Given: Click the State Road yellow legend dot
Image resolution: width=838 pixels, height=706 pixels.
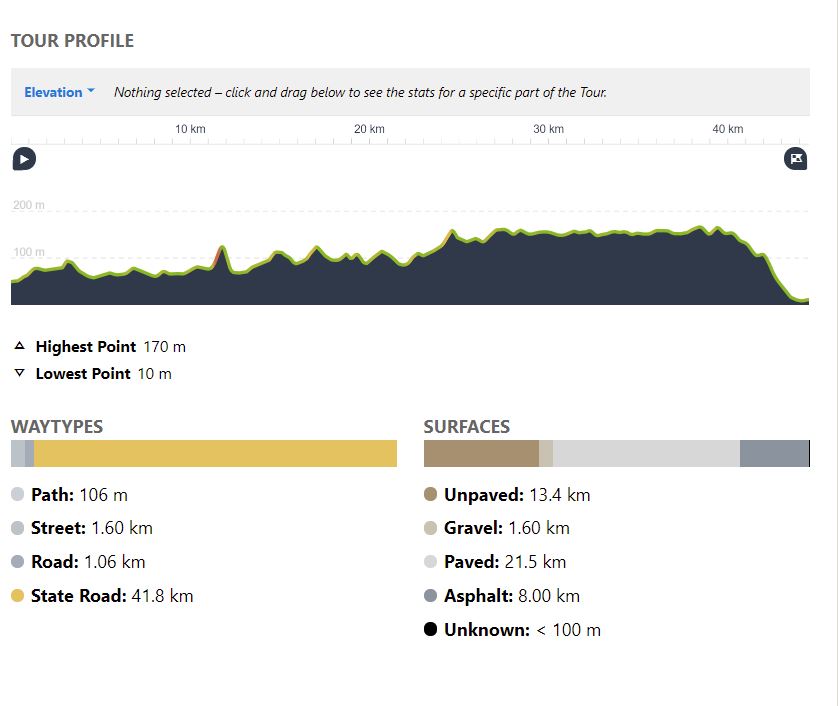Looking at the screenshot, I should click(17, 596).
